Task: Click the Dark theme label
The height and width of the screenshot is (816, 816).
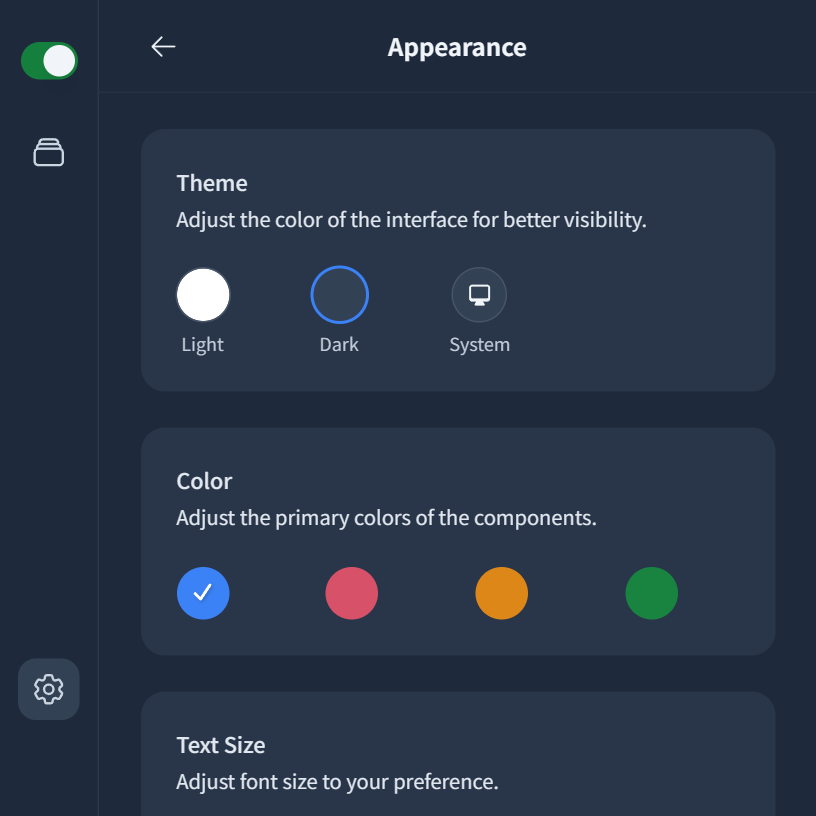Action: tap(339, 345)
